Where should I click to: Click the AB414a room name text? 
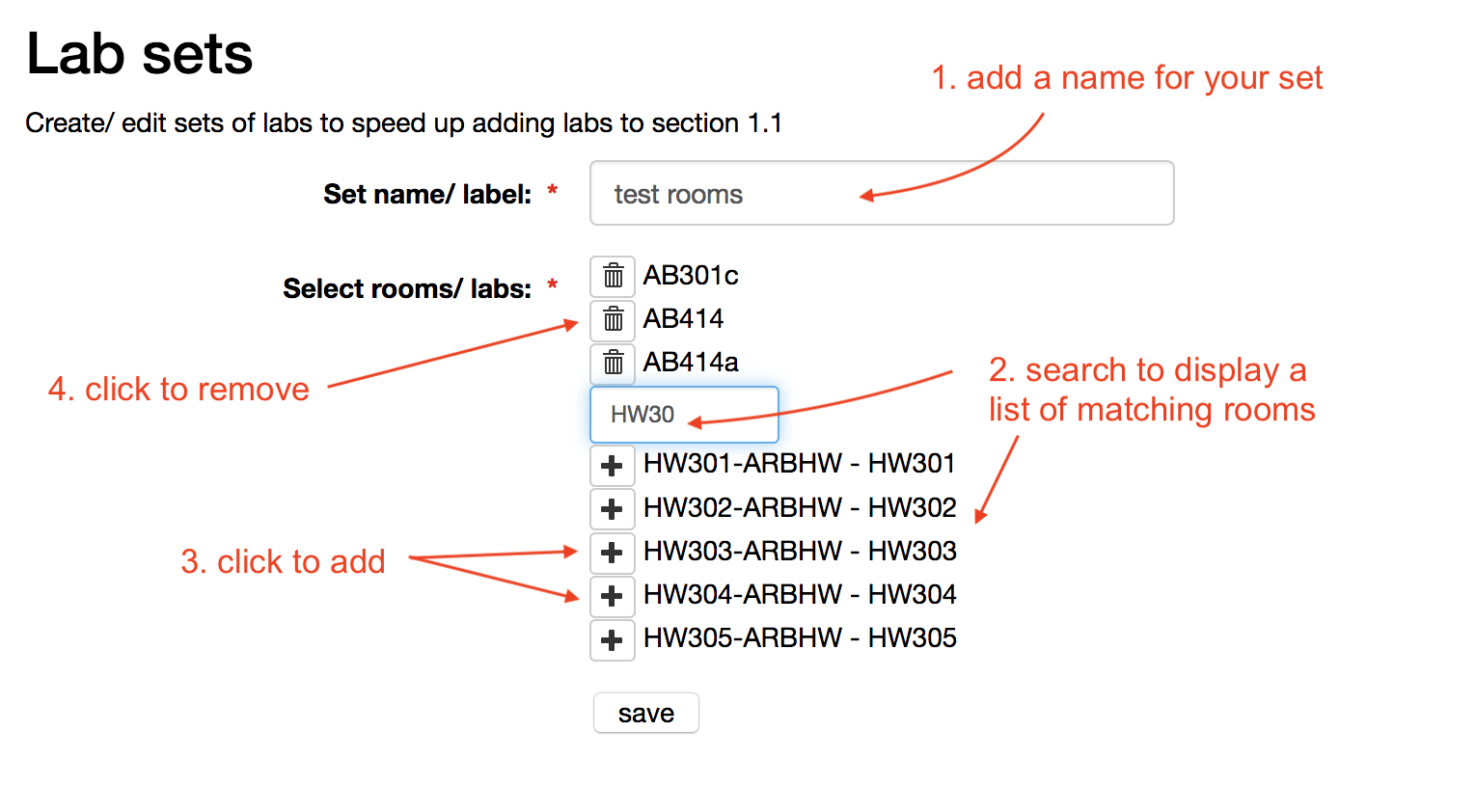[x=691, y=363]
